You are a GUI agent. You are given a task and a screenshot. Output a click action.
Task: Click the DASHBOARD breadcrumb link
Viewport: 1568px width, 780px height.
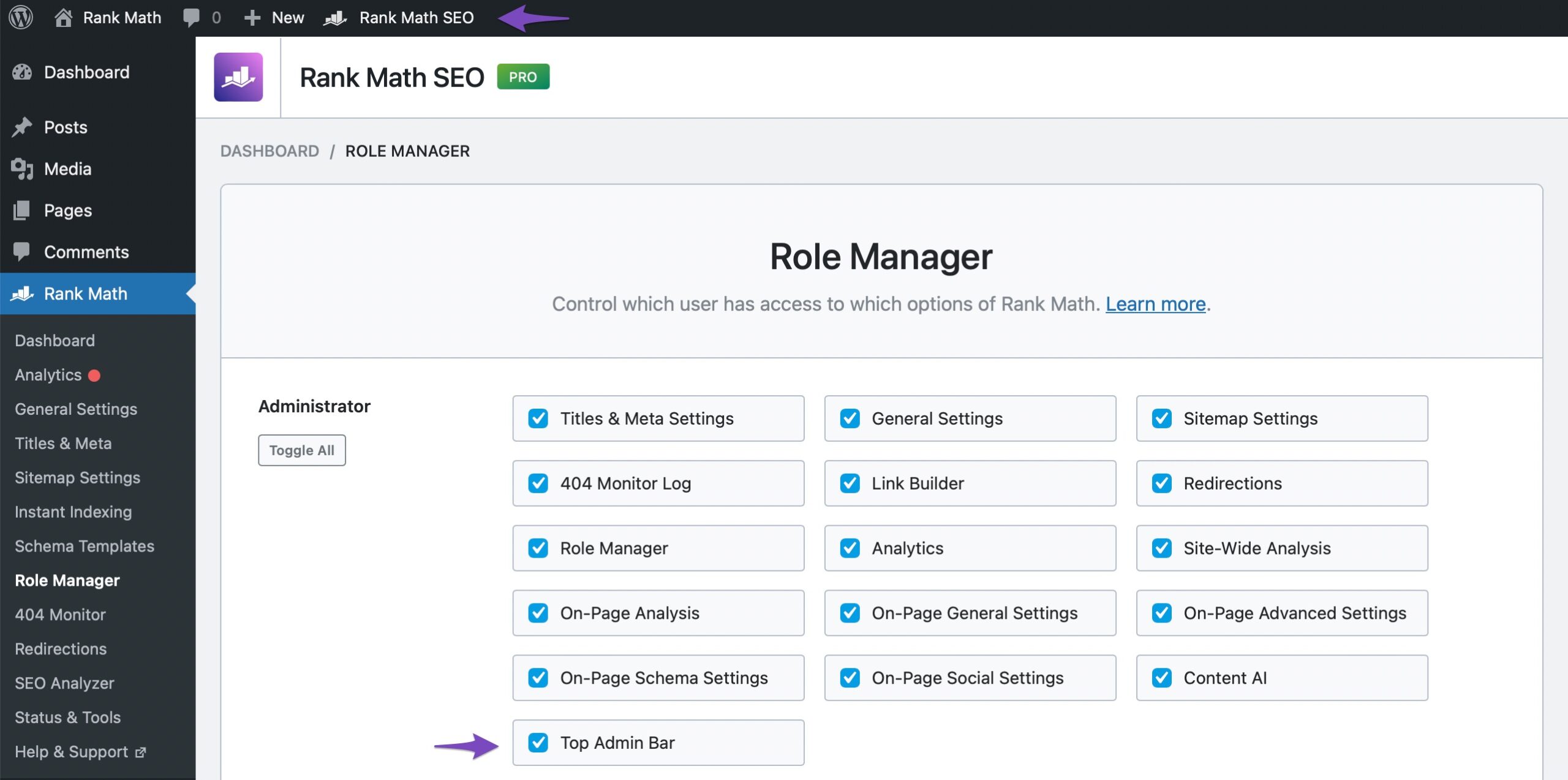269,151
